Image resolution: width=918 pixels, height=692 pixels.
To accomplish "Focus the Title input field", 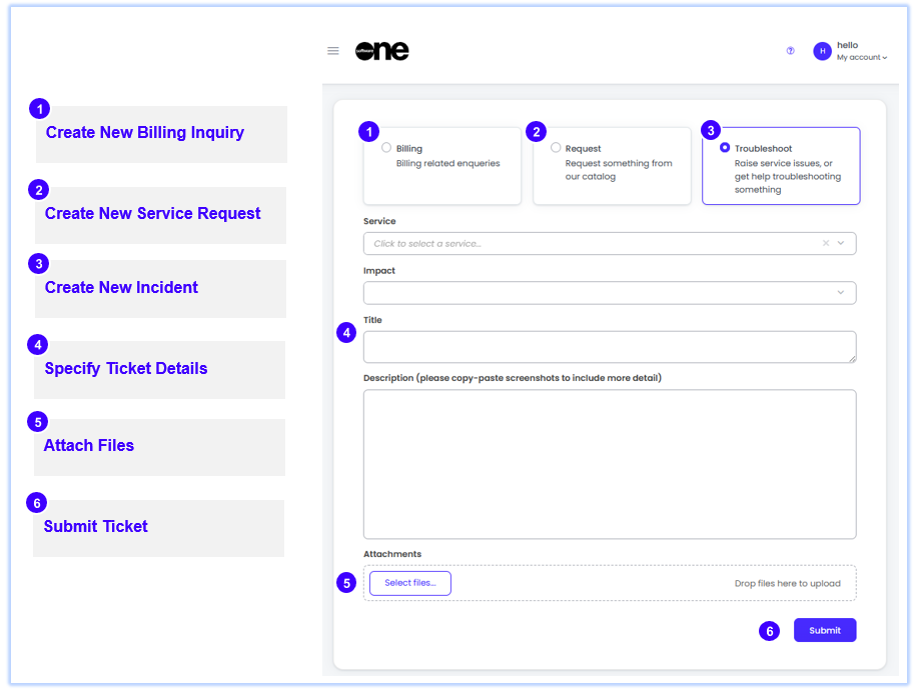I will coord(609,346).
